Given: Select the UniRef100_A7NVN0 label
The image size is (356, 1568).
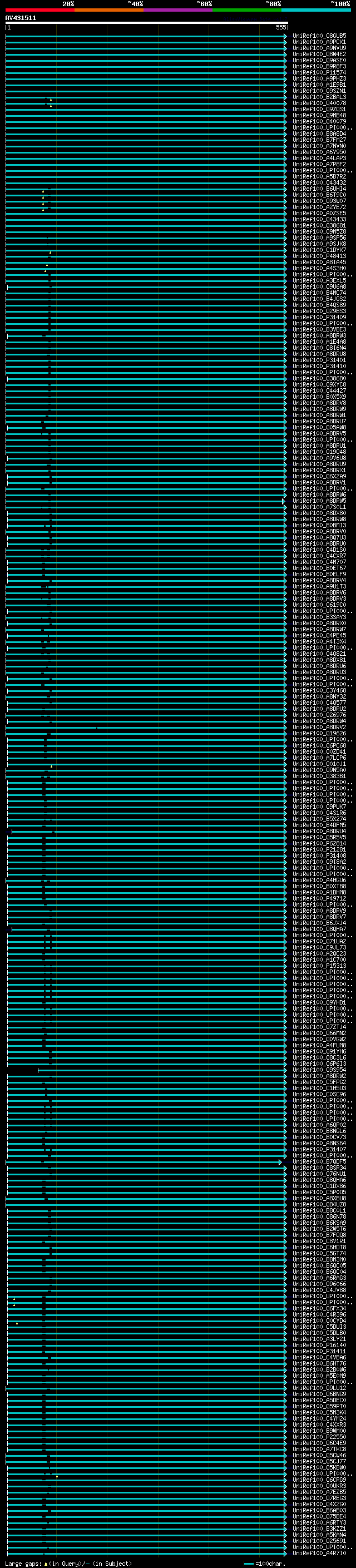Looking at the screenshot, I should coord(319,146).
